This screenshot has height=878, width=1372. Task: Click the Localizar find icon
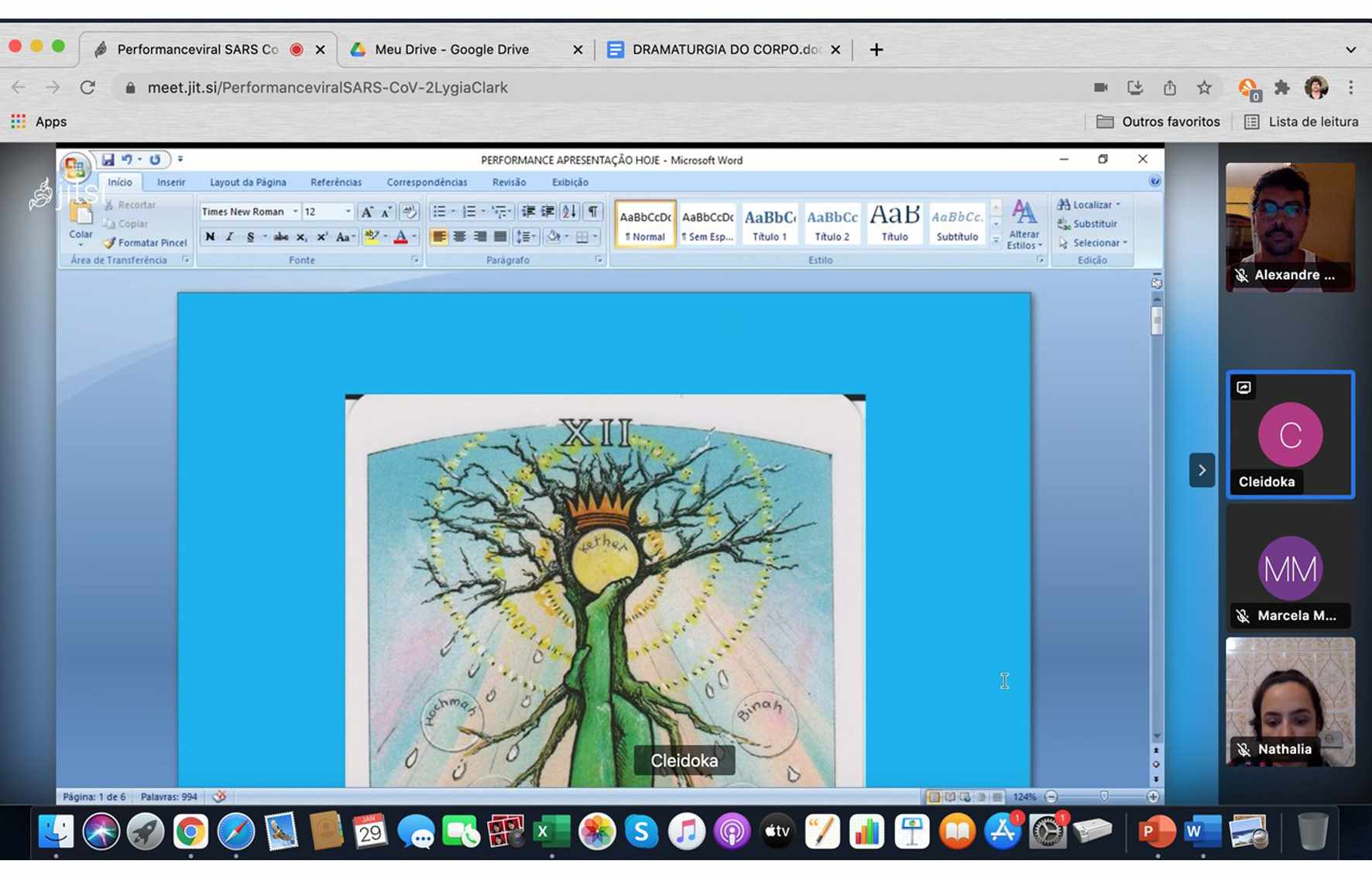tap(1064, 204)
